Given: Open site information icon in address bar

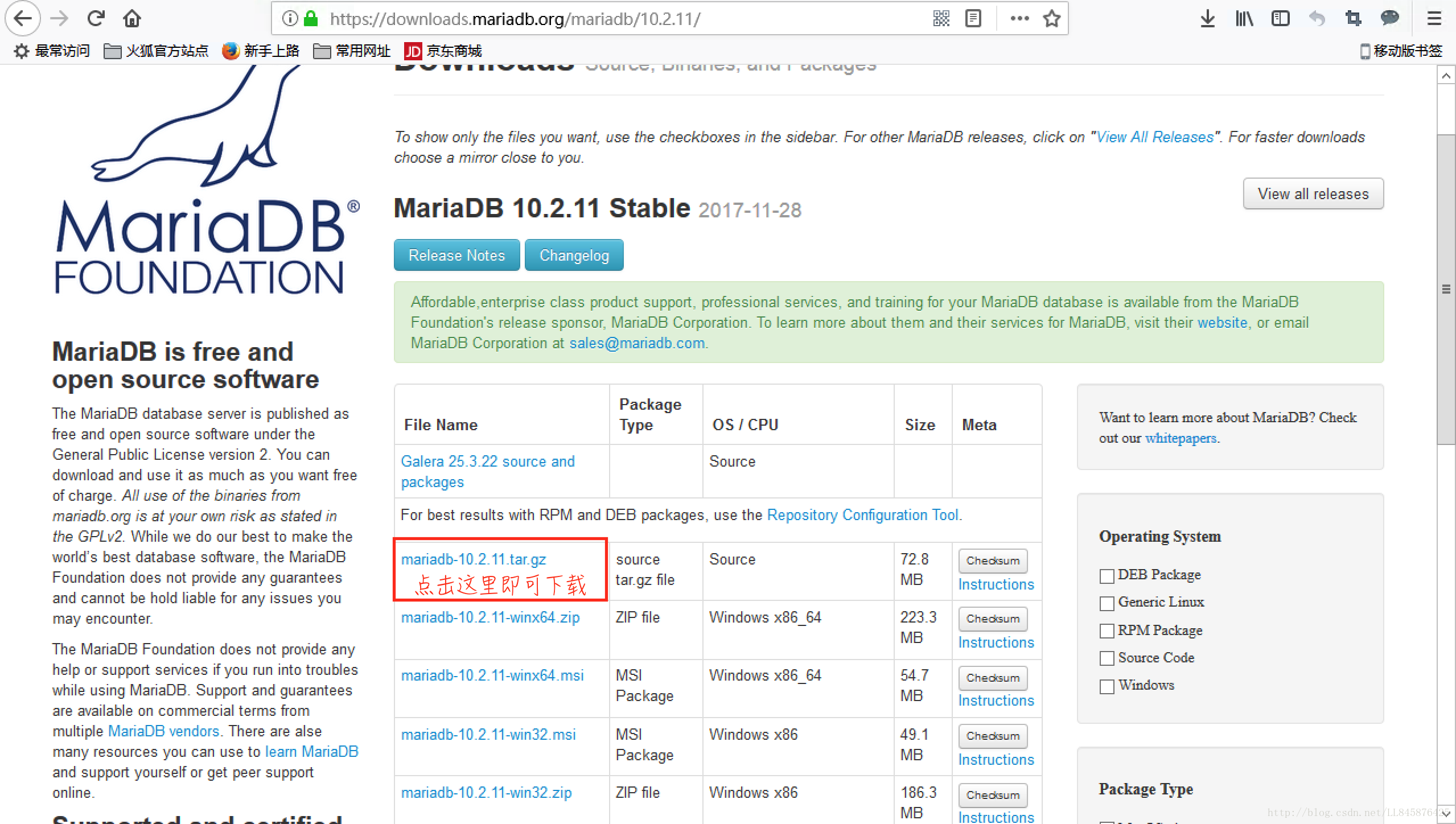Looking at the screenshot, I should [290, 19].
